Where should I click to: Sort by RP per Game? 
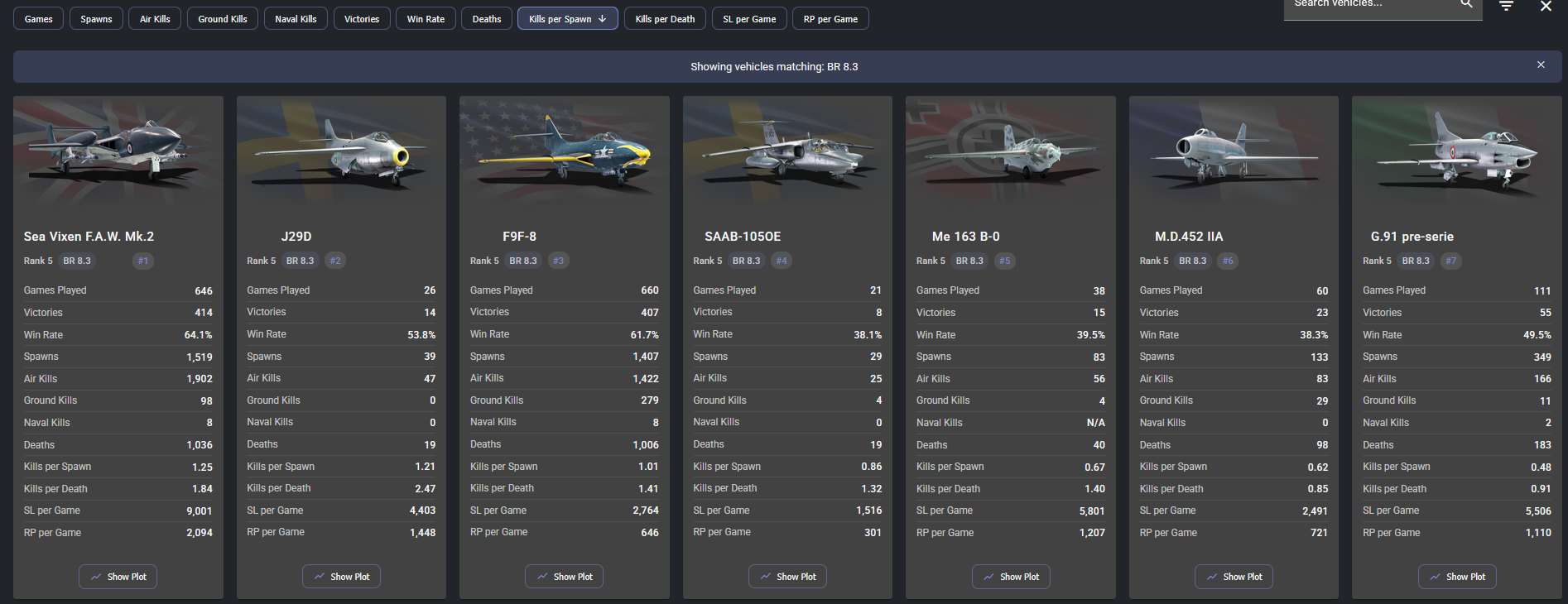(x=830, y=19)
